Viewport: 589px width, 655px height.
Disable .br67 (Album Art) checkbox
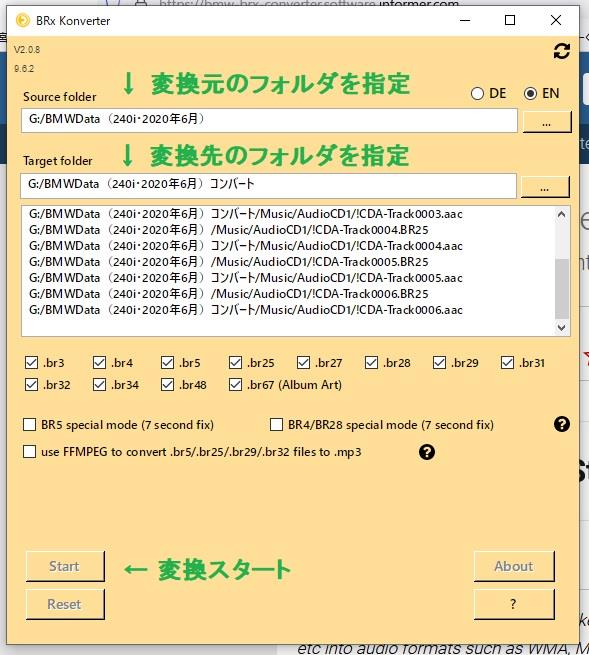click(236, 384)
